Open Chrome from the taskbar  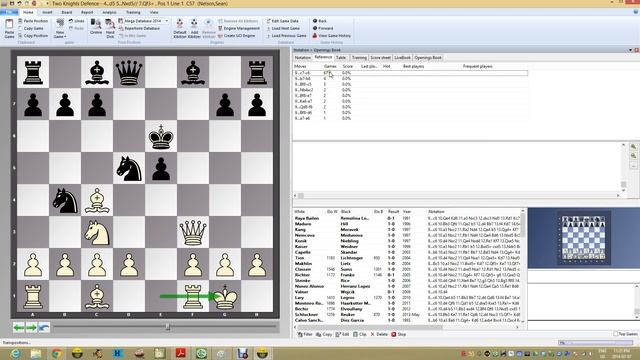point(56,353)
